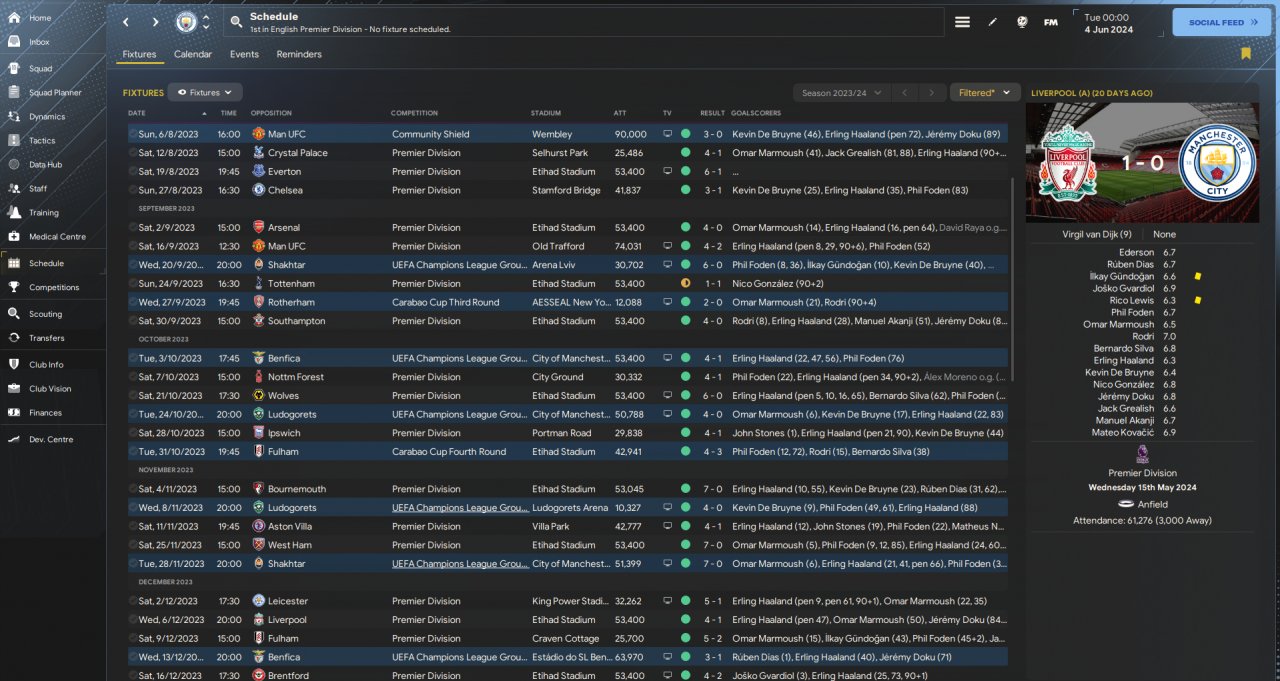Open the FM menu icon

(1051, 22)
